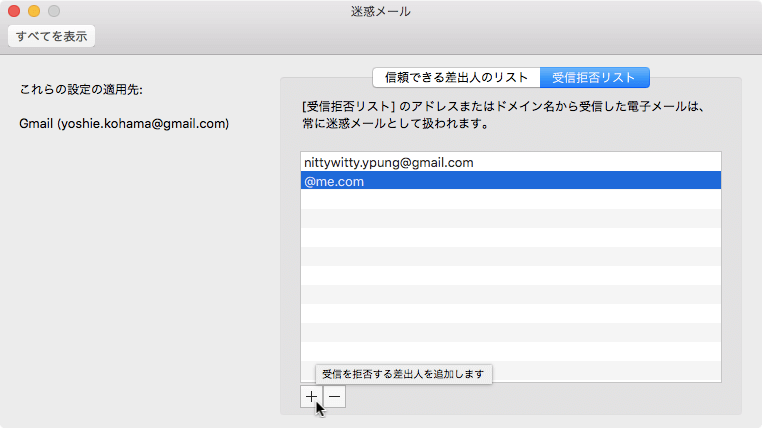Viewport: 762px width, 428px height.
Task: Select the 受信拒否リスト tab
Action: coord(595,78)
